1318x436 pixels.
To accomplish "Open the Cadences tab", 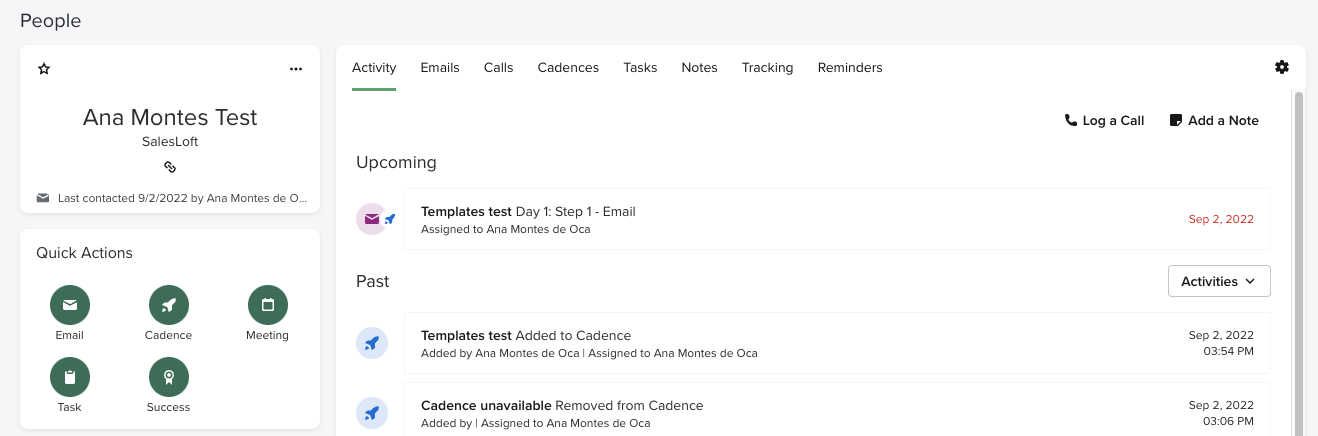I will [567, 68].
